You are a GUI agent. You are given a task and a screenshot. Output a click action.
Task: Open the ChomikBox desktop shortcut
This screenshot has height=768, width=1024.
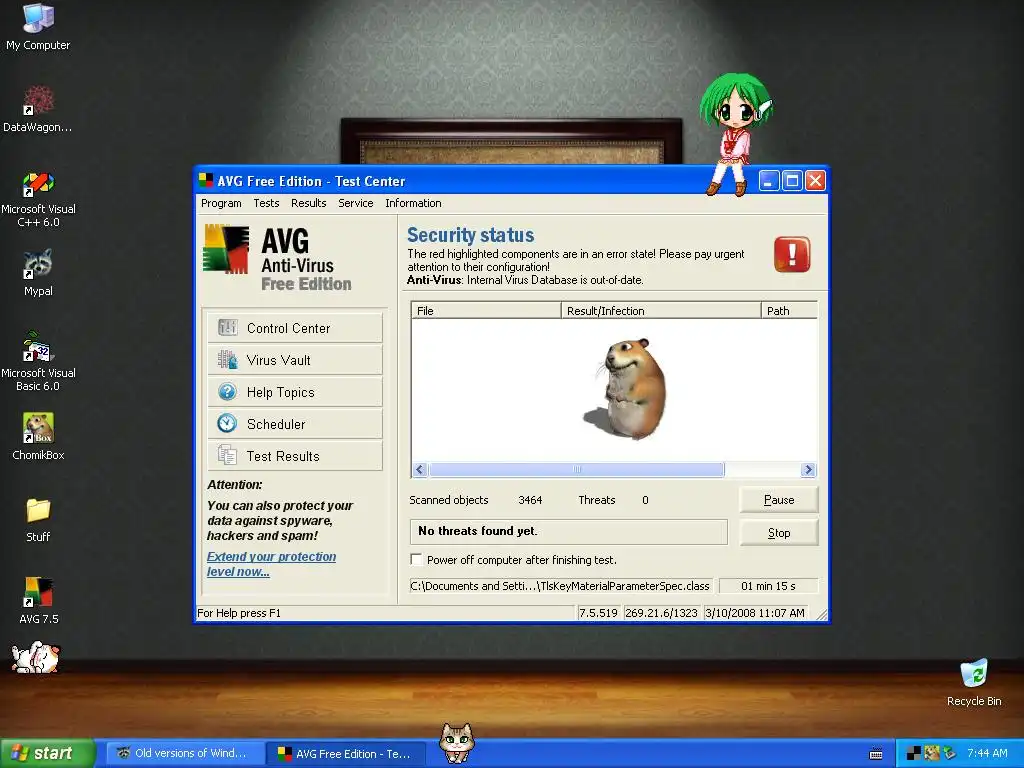pos(38,436)
